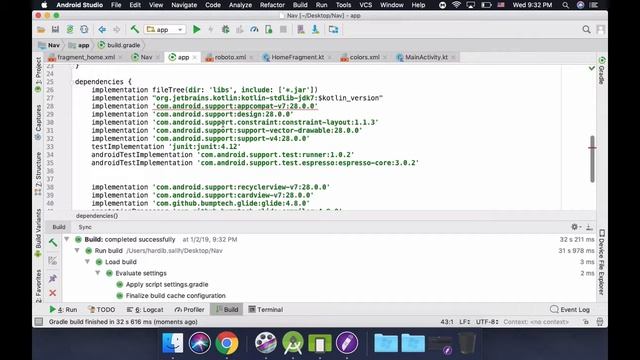Image resolution: width=640 pixels, height=360 pixels.
Task: Click the red X close icon in build panel
Action: [x=53, y=293]
